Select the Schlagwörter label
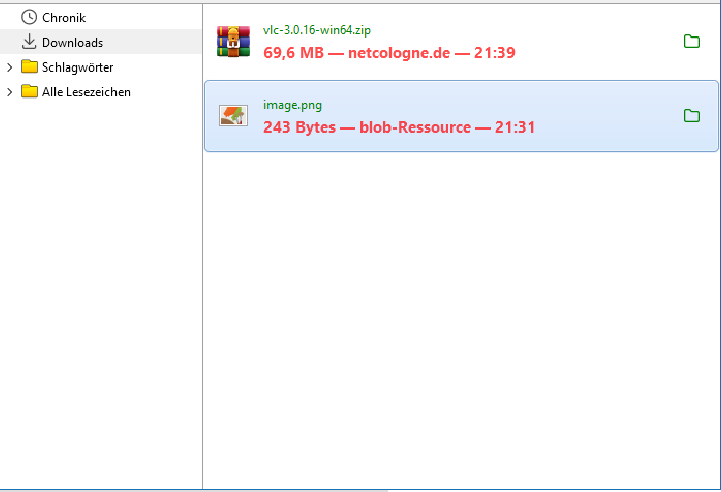 [x=77, y=68]
